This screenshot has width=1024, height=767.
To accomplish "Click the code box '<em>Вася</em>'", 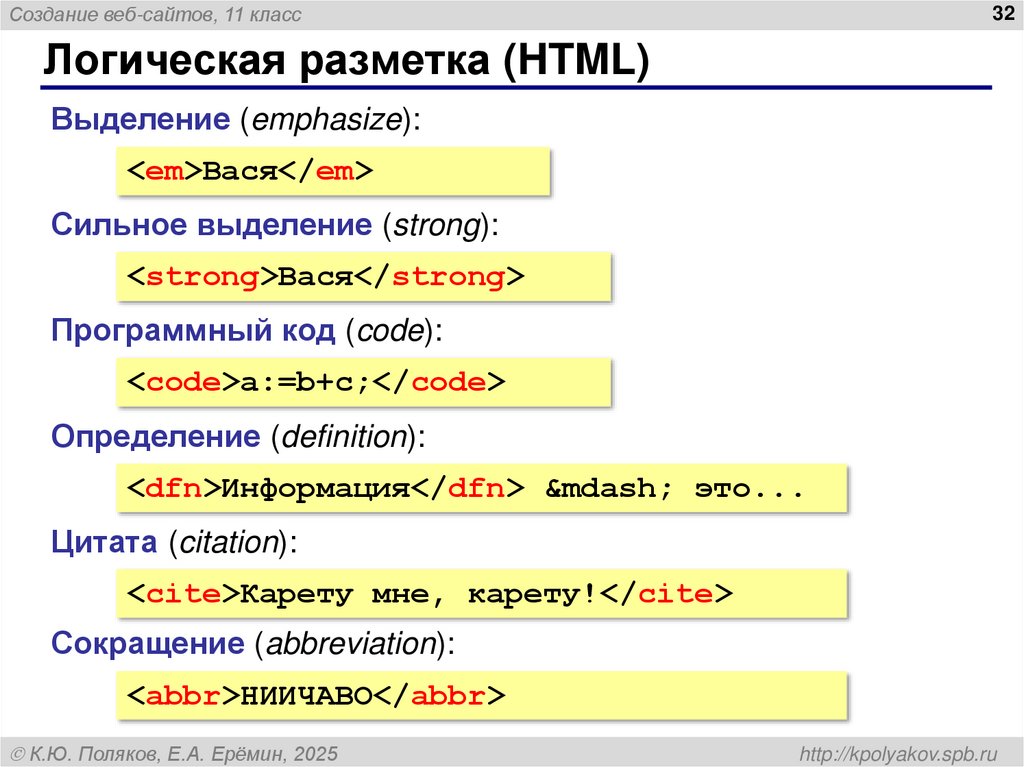I will (x=333, y=171).
